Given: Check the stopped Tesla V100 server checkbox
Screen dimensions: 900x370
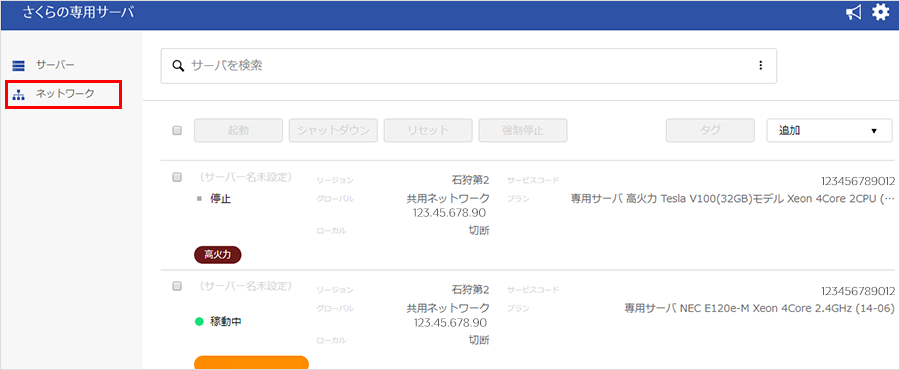Looking at the screenshot, I should click(177, 178).
